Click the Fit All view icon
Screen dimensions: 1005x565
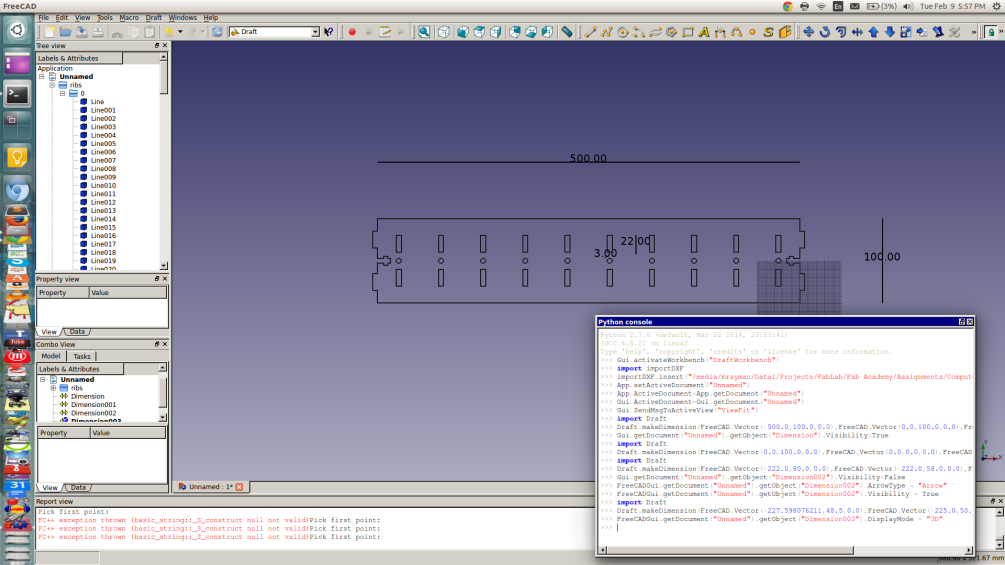point(424,32)
